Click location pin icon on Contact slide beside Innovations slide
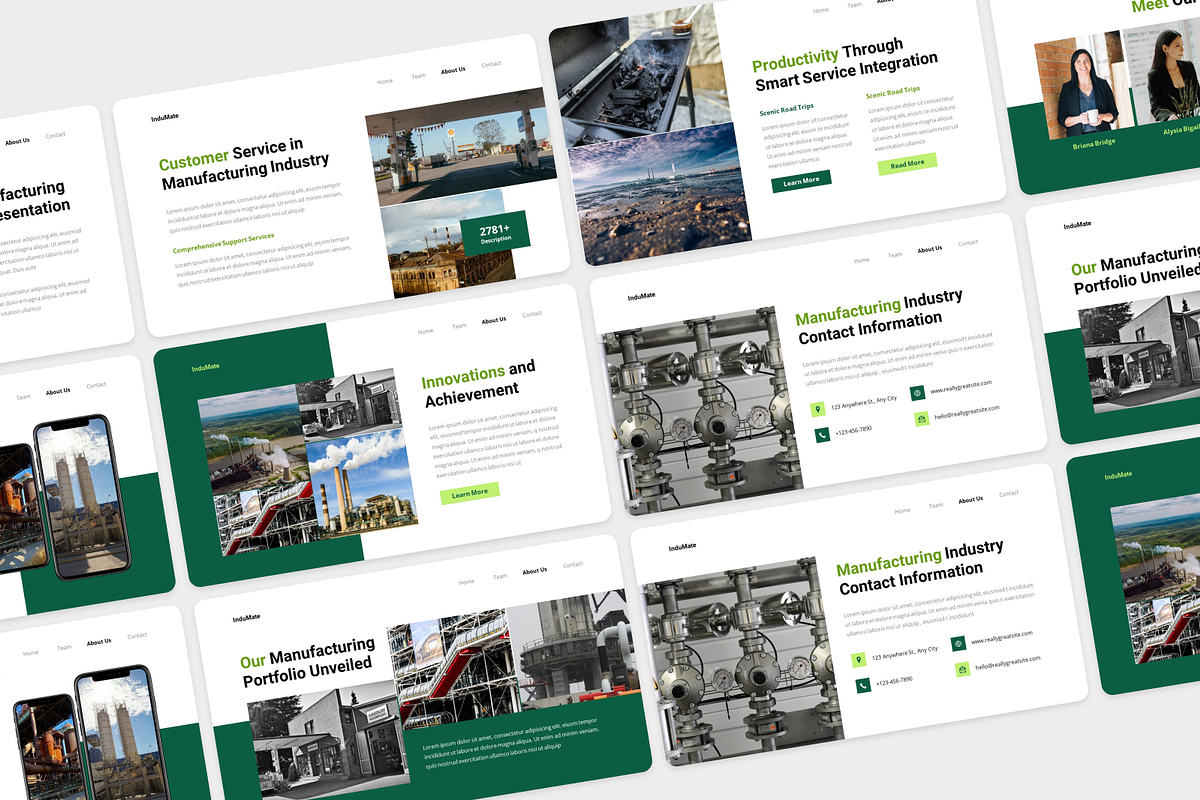The width and height of the screenshot is (1200, 800). click(819, 408)
